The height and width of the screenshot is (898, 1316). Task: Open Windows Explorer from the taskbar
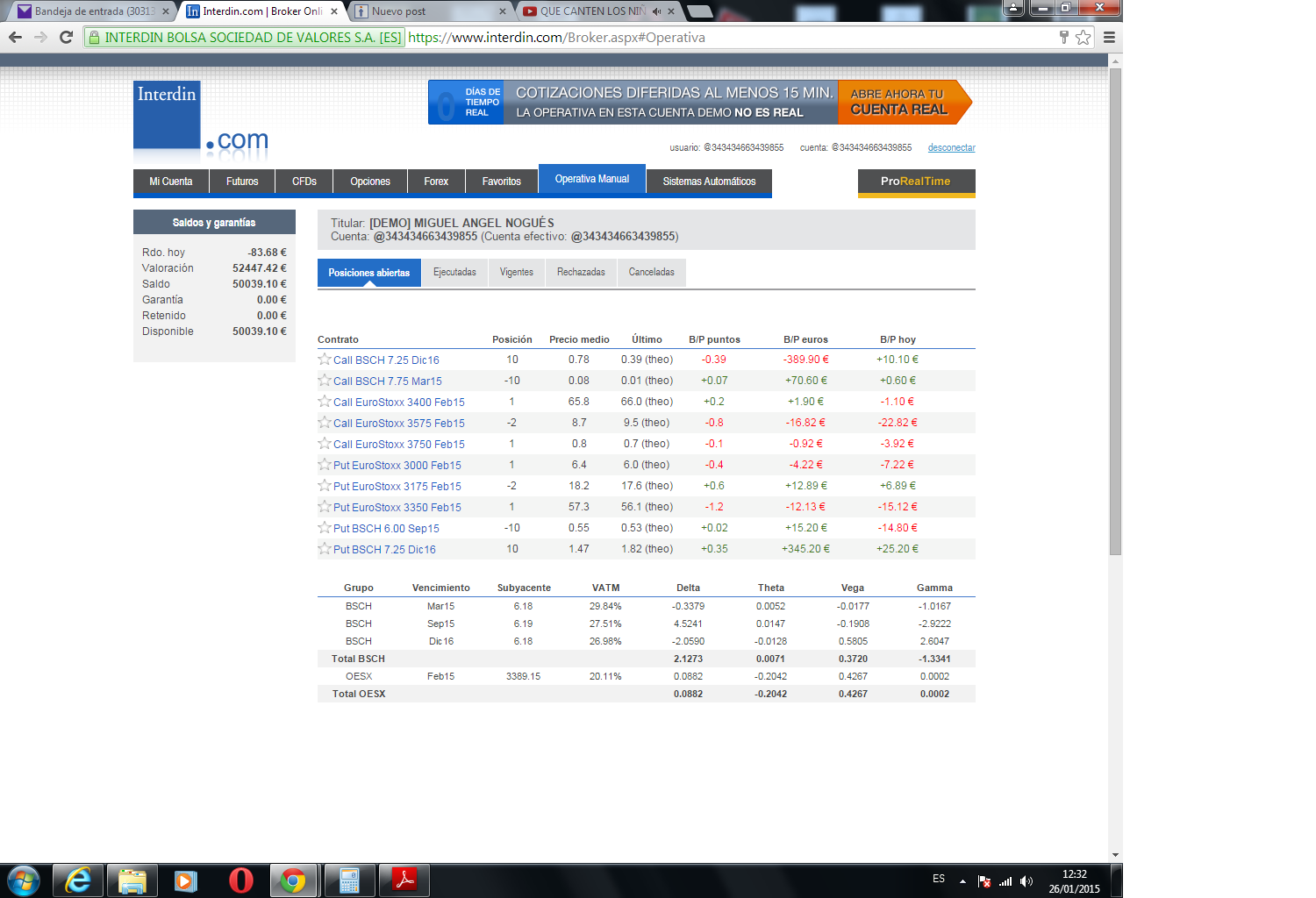pyautogui.click(x=132, y=880)
